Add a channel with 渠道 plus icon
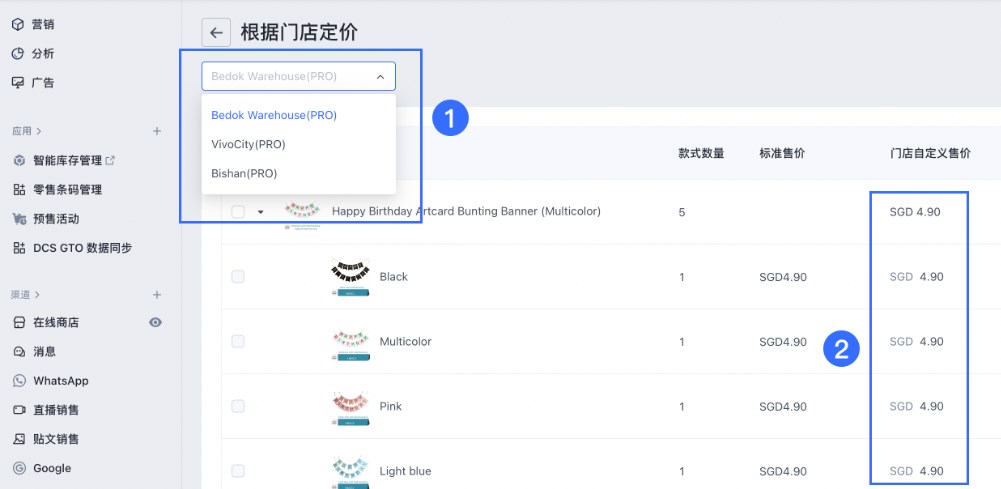Viewport: 1001px width, 489px height. pyautogui.click(x=157, y=294)
